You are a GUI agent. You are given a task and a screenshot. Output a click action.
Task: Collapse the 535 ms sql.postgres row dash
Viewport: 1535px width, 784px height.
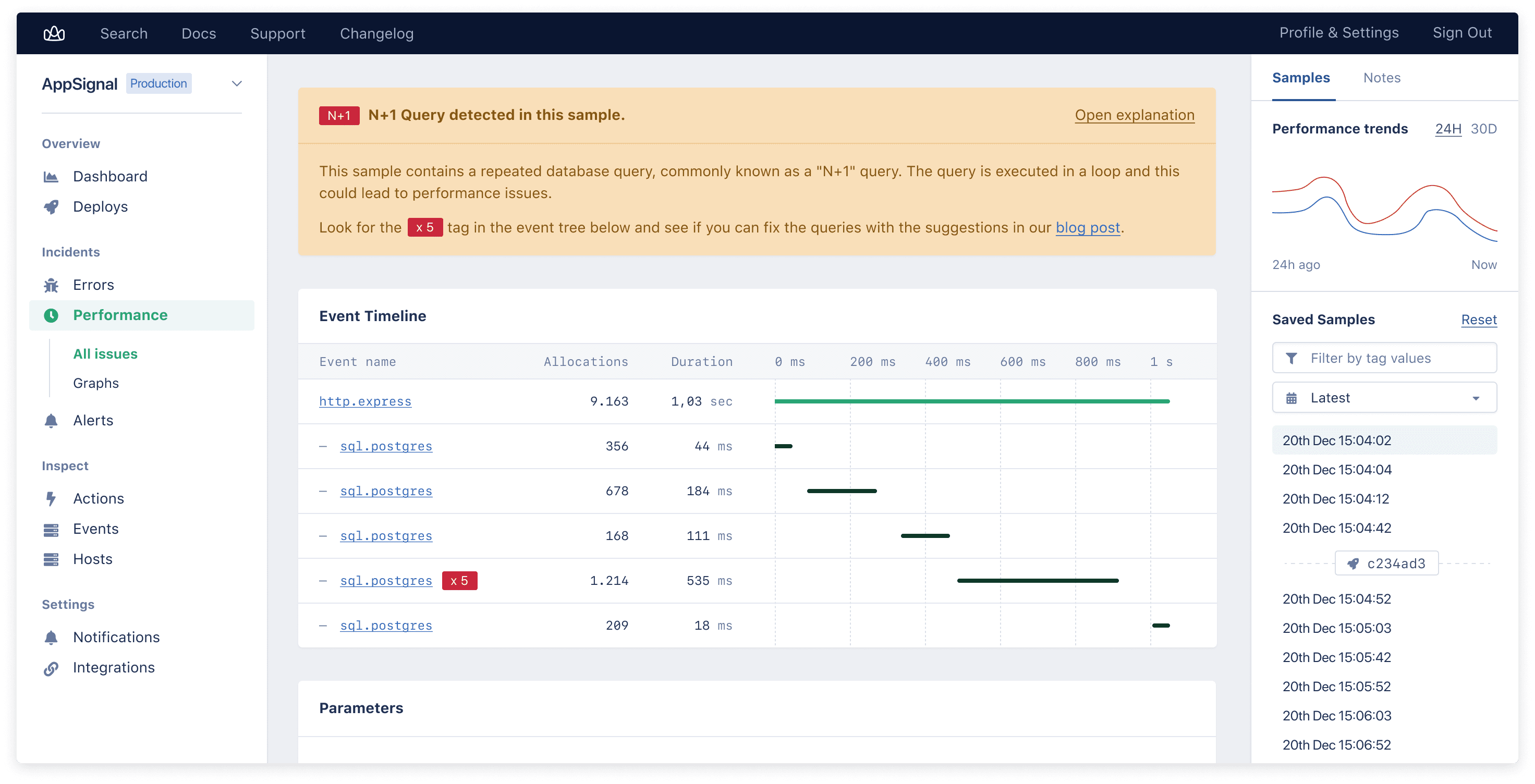tap(323, 581)
